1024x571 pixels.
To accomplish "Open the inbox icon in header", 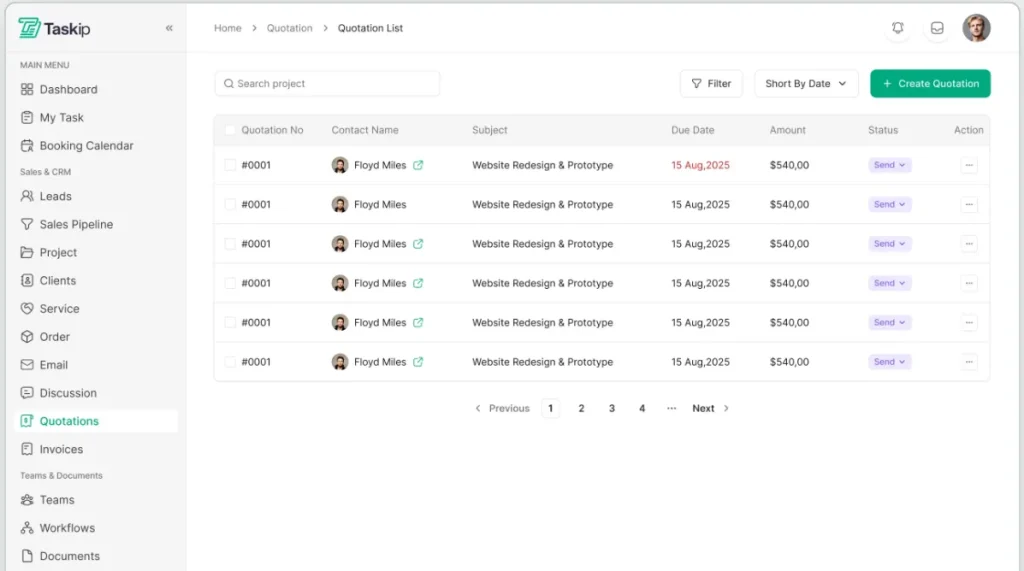I will coord(937,28).
